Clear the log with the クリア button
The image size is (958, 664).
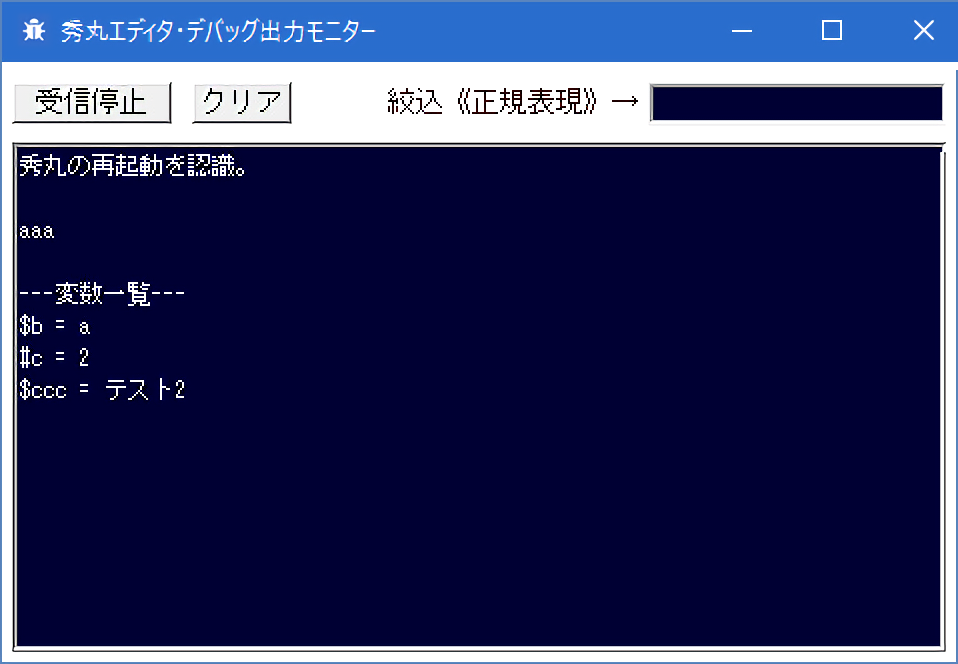242,102
